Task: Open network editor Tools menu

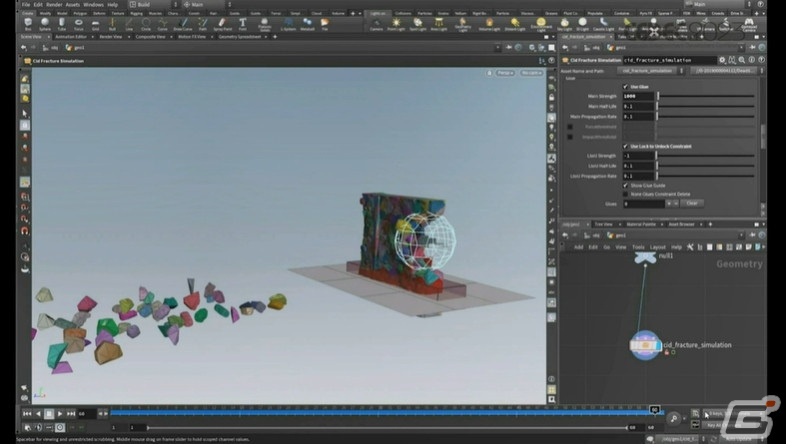Action: pyautogui.click(x=638, y=247)
